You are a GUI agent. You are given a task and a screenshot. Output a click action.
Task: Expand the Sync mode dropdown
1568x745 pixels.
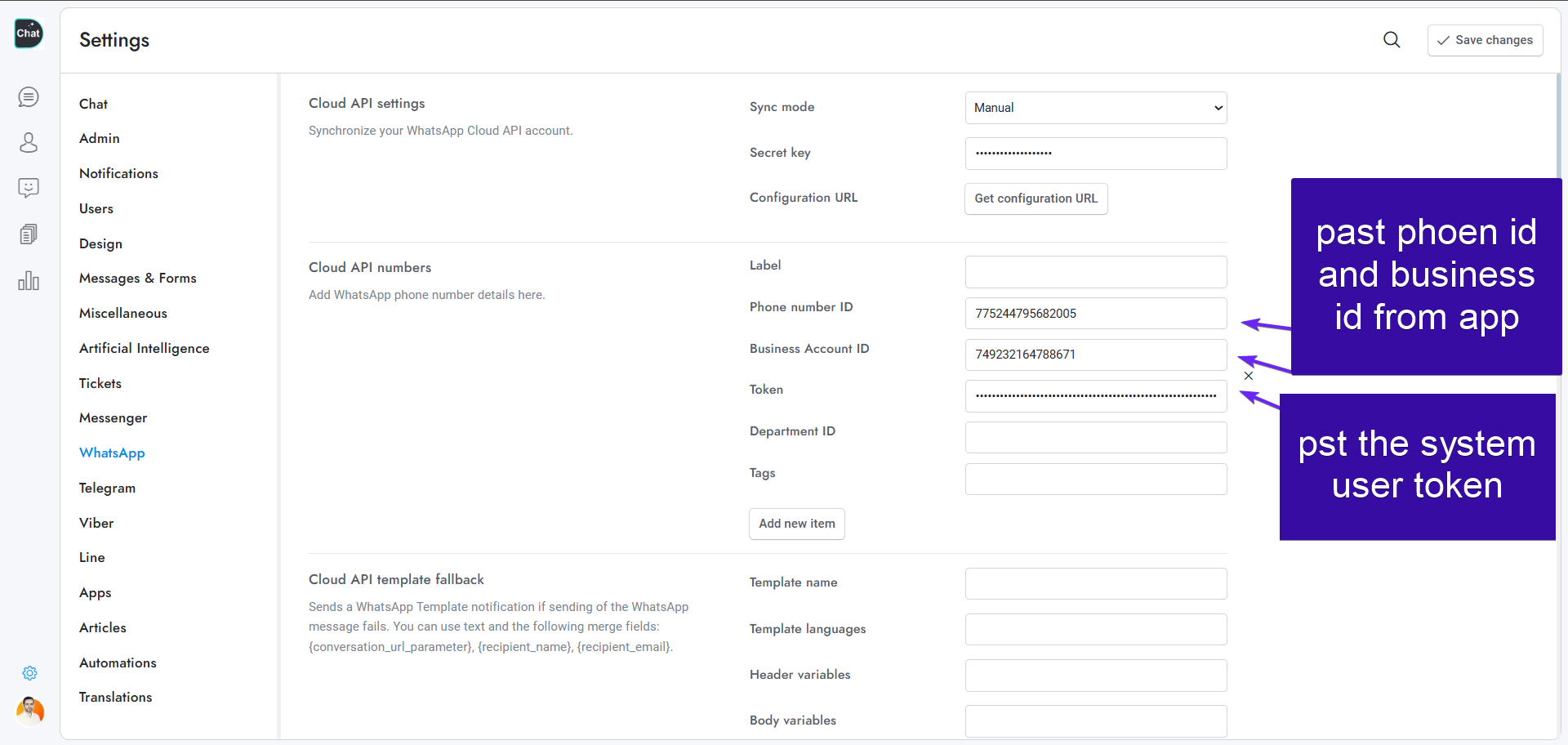1095,108
